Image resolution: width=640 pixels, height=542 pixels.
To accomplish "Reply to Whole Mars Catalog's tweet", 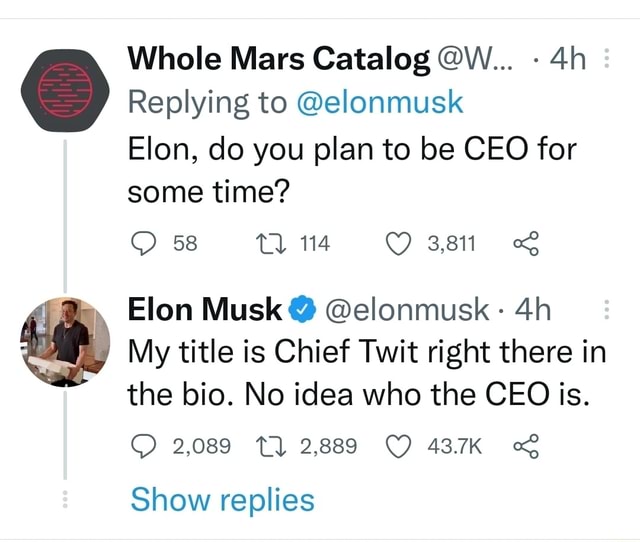I will tap(141, 241).
